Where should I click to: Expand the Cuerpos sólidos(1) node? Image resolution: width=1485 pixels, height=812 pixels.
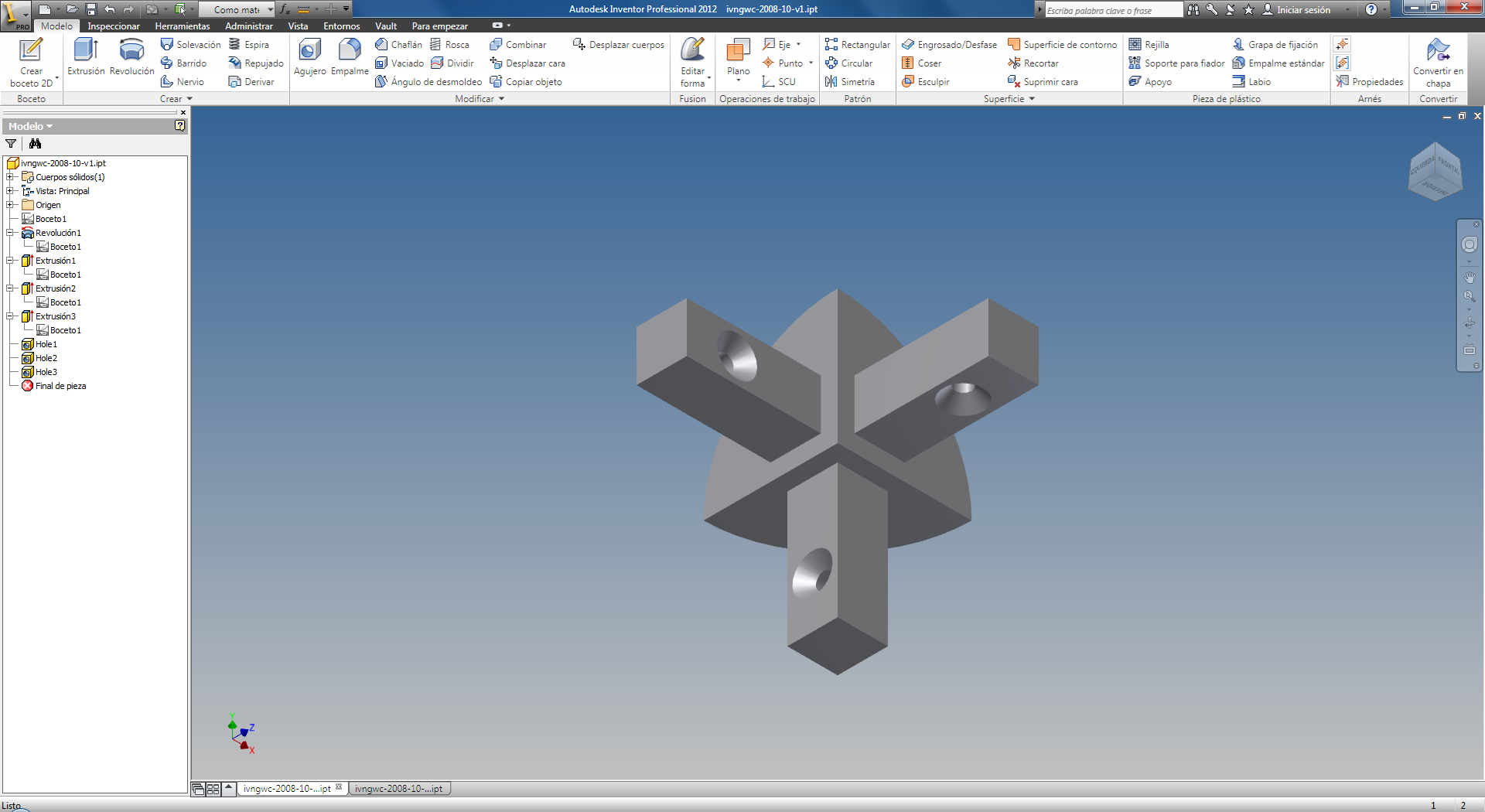click(10, 177)
